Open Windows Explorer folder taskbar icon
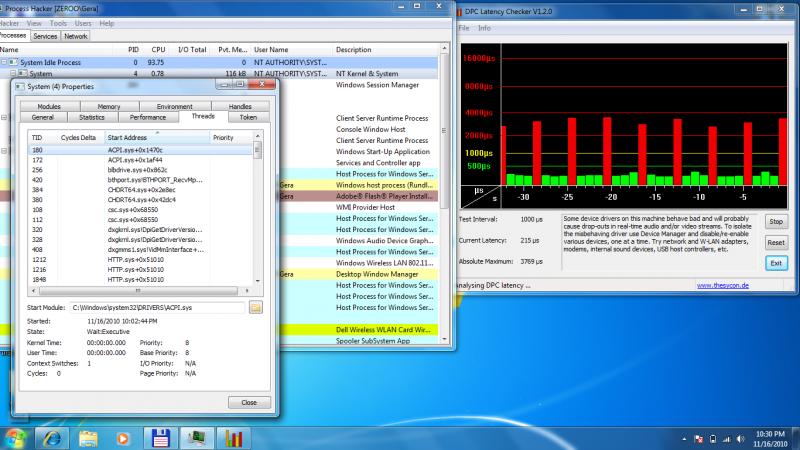 [88, 437]
